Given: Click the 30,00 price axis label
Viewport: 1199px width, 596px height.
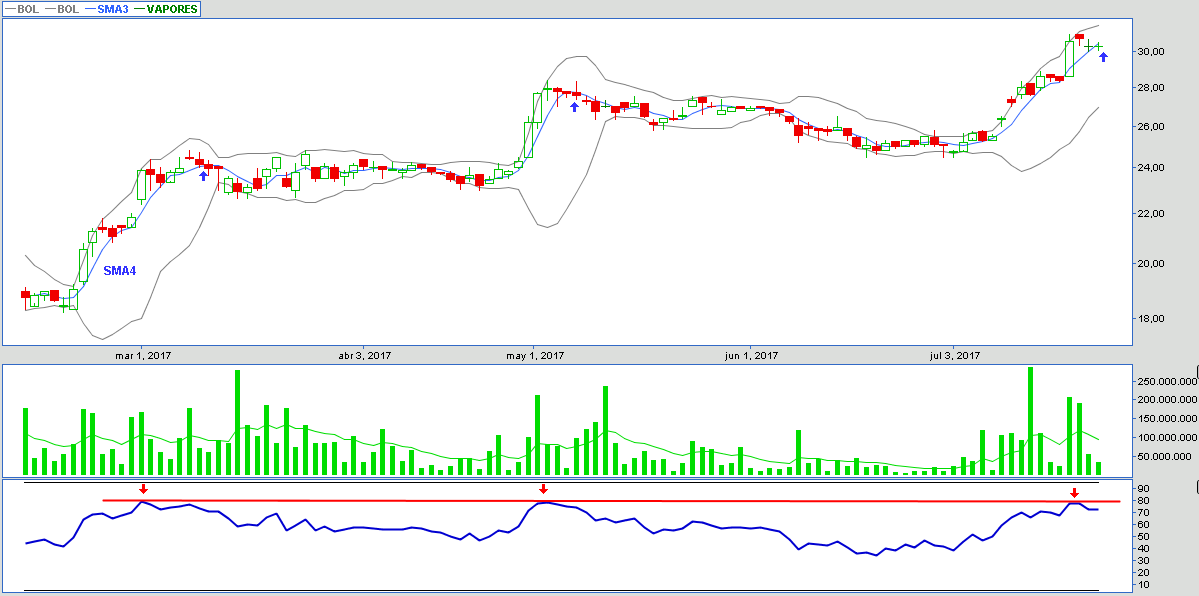Looking at the screenshot, I should click(x=1151, y=51).
